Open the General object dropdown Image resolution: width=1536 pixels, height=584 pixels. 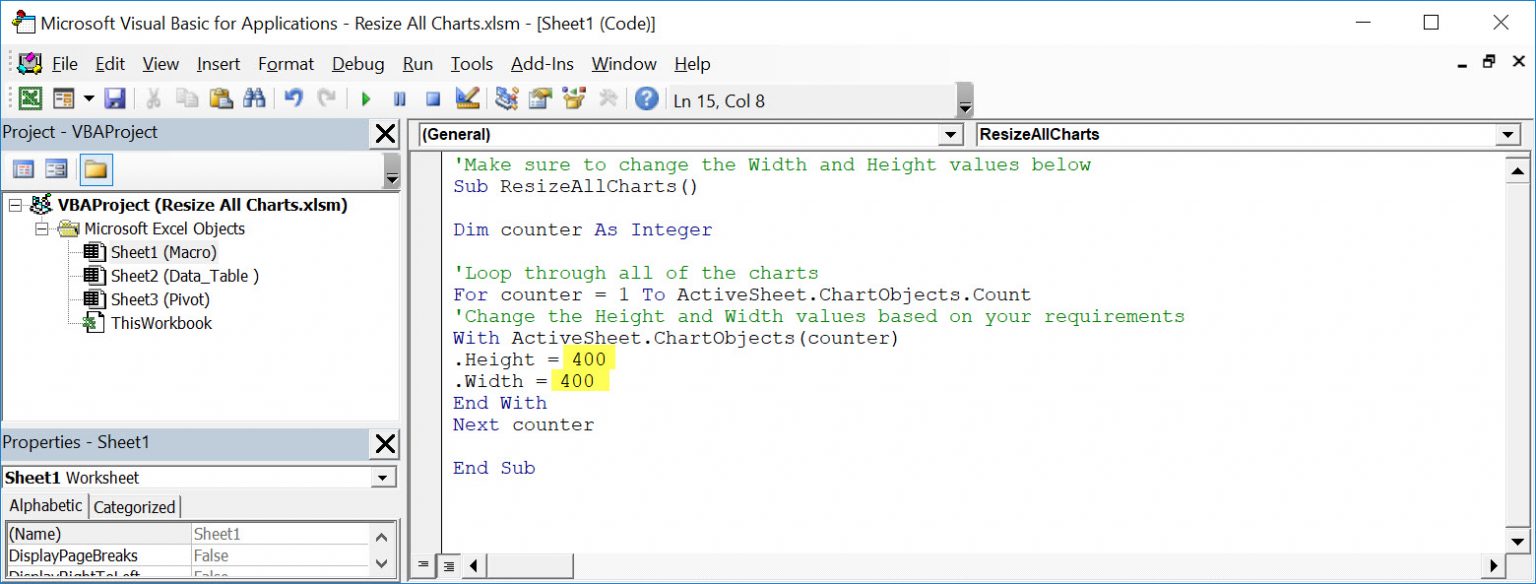[x=948, y=134]
